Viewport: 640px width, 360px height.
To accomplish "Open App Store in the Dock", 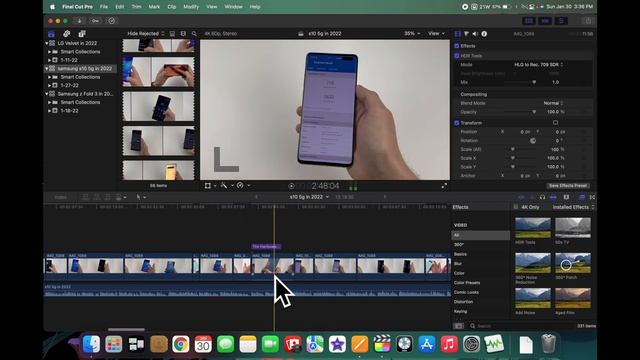I will (427, 344).
